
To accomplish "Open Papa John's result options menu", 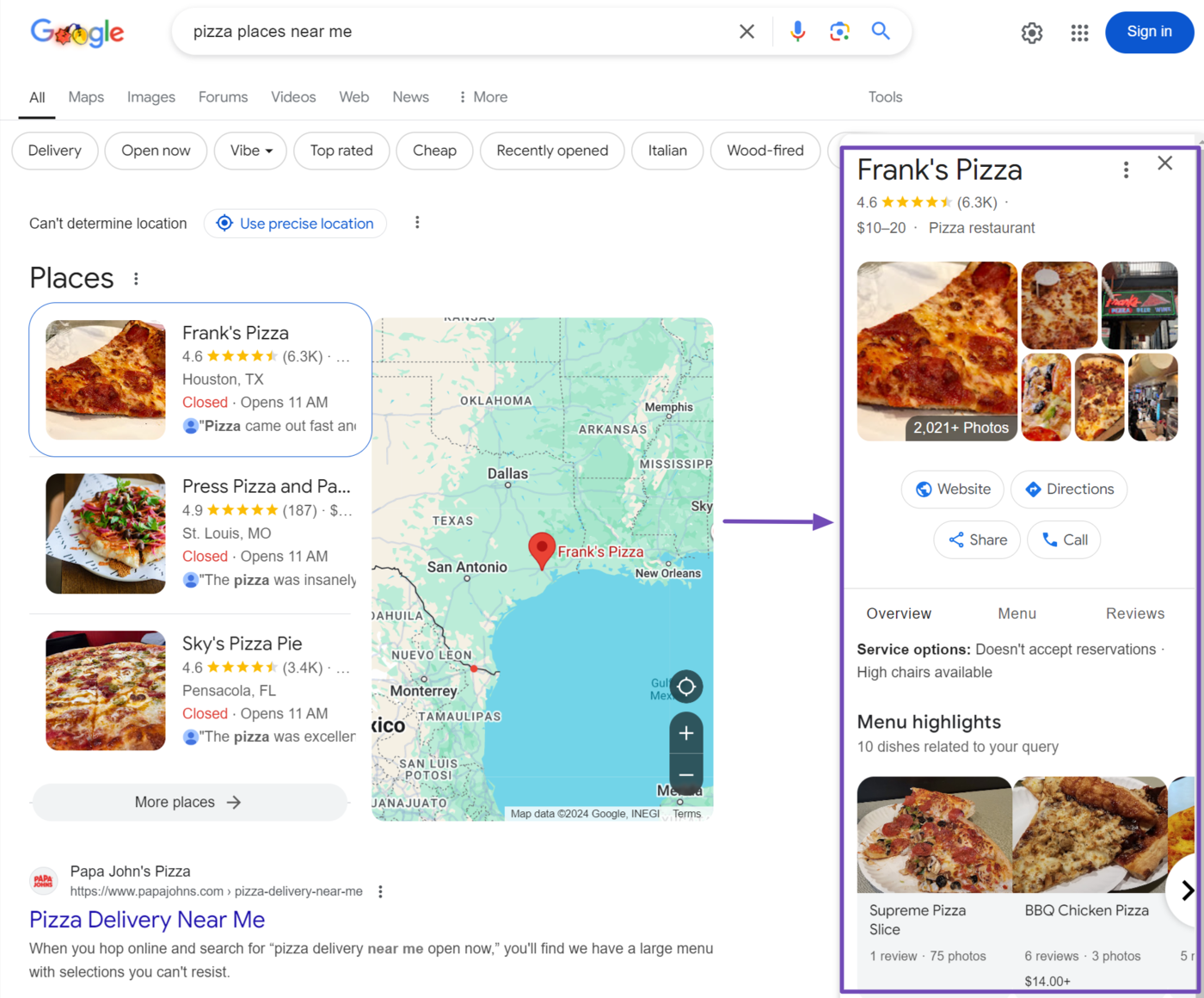I will (x=380, y=891).
